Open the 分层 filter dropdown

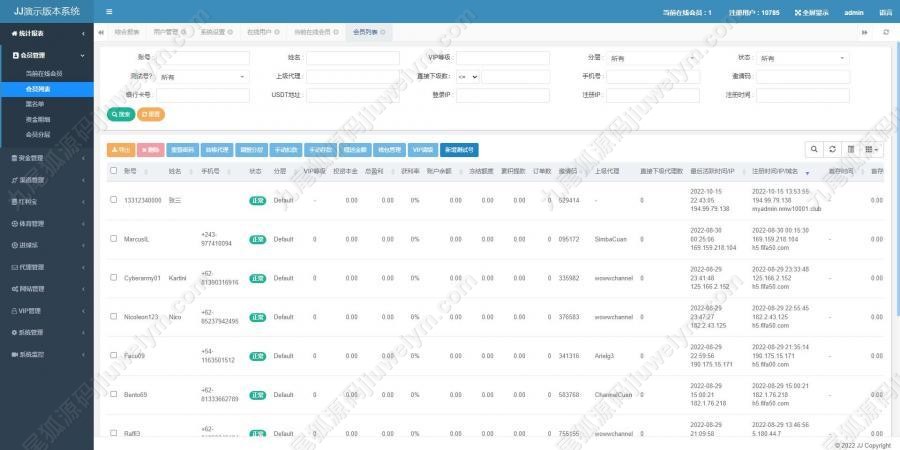click(648, 58)
